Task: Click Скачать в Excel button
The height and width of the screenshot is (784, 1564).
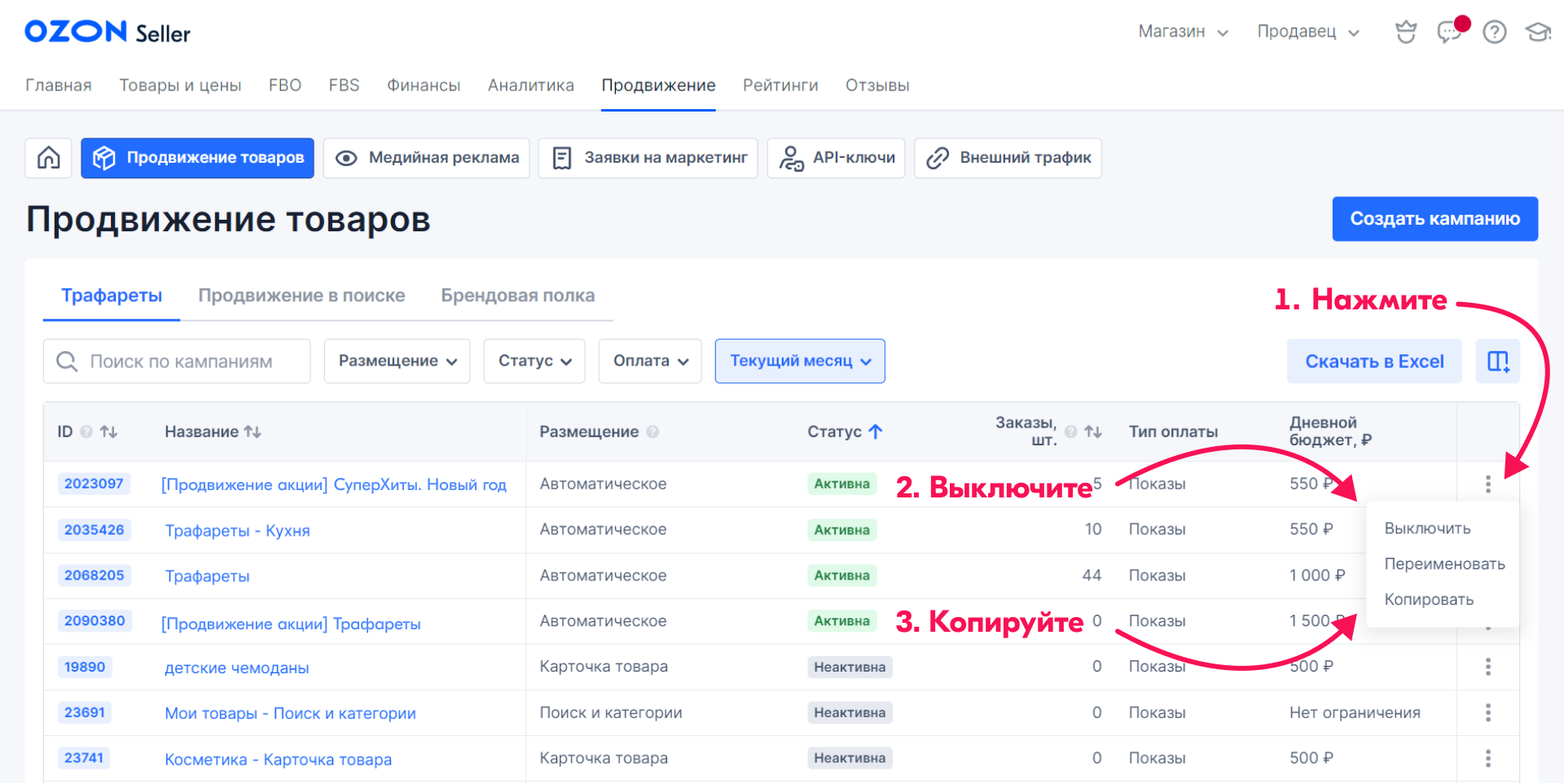Action: (x=1375, y=361)
